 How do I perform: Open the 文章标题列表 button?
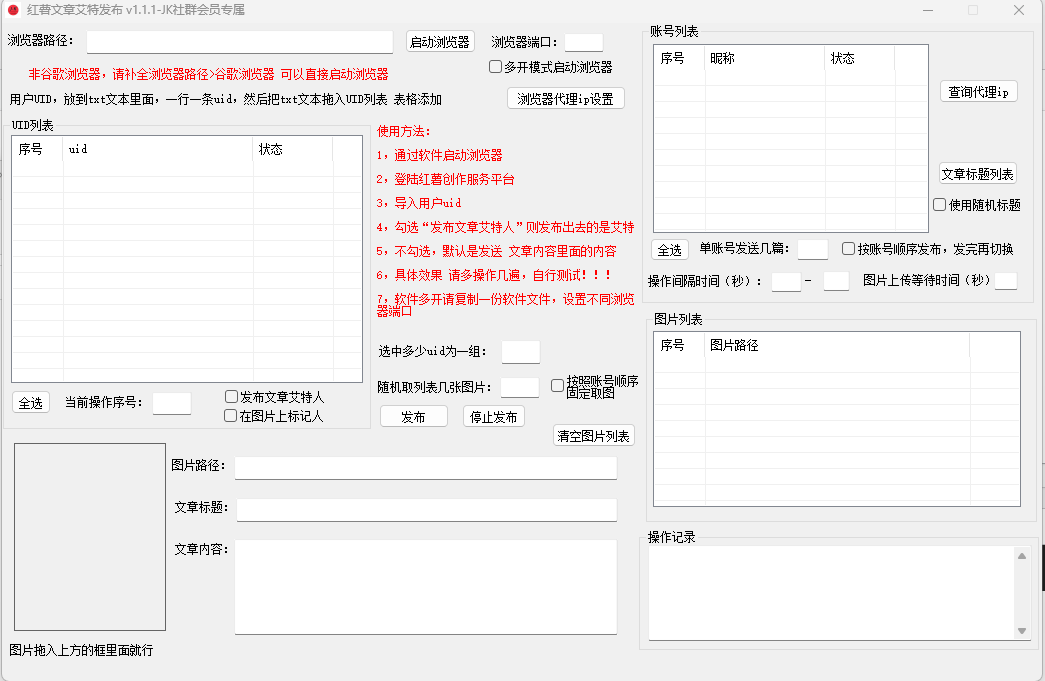click(x=977, y=174)
